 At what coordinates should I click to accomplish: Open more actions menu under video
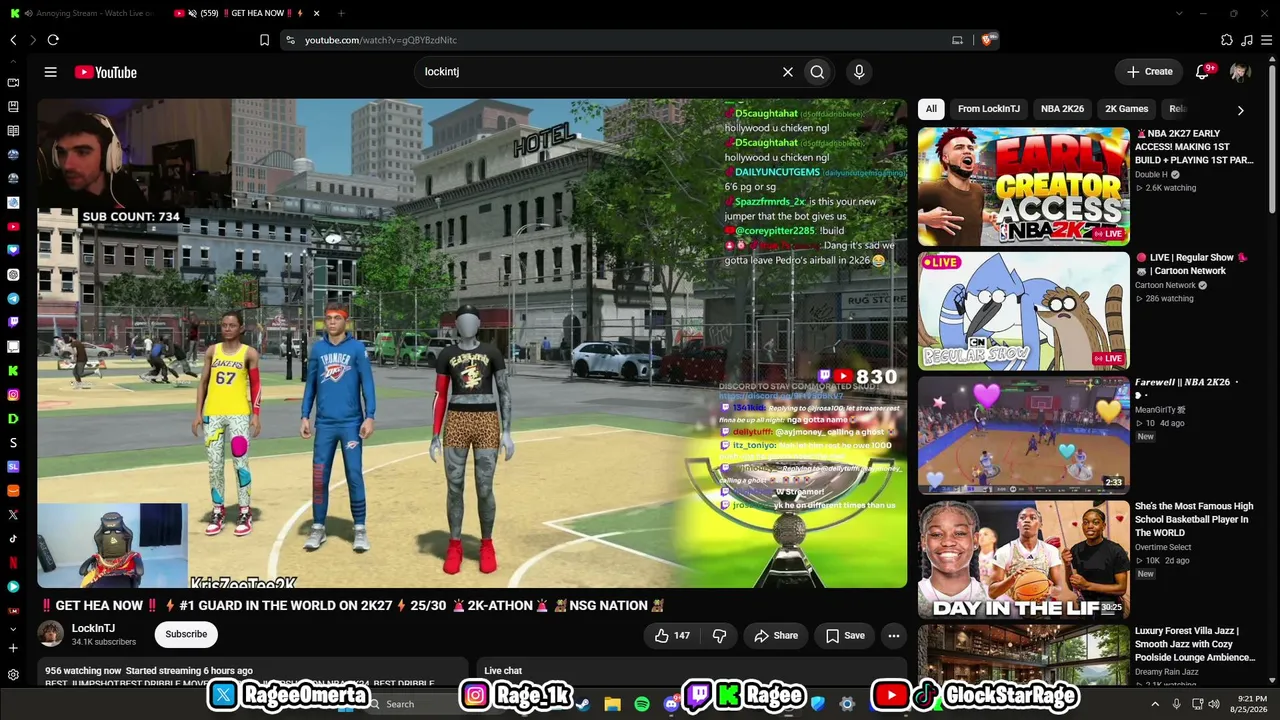point(894,635)
